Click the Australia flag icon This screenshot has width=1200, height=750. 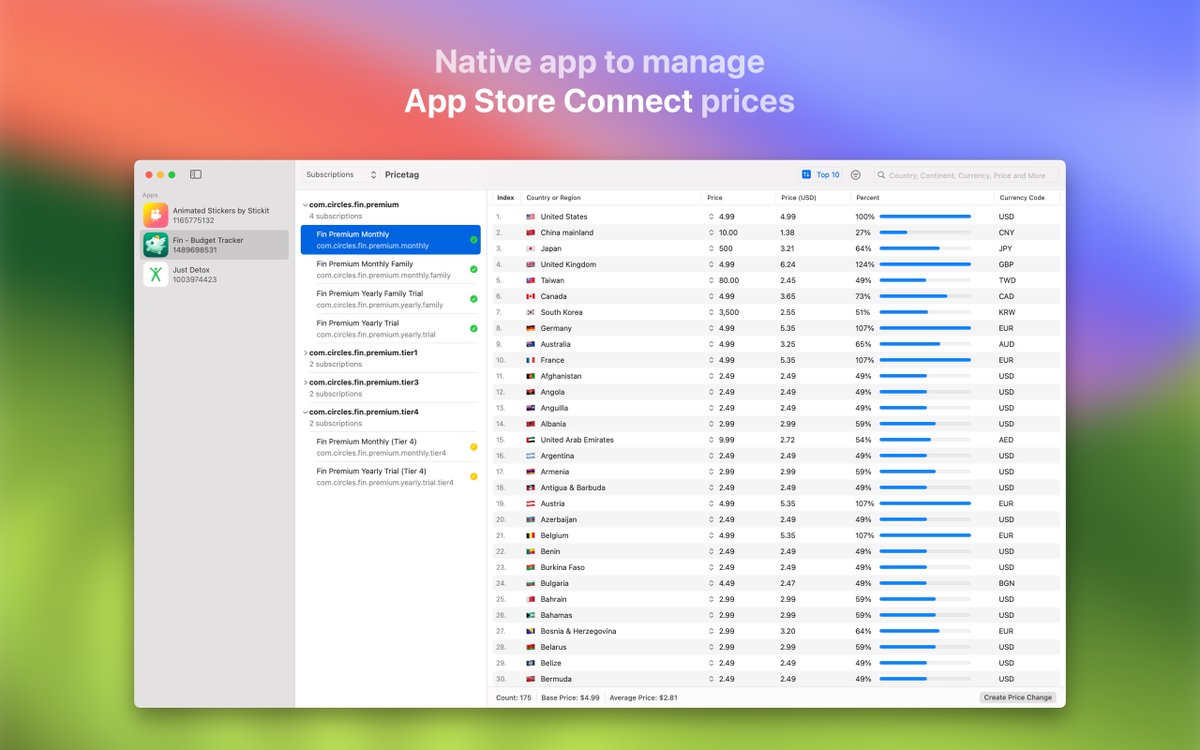click(531, 345)
